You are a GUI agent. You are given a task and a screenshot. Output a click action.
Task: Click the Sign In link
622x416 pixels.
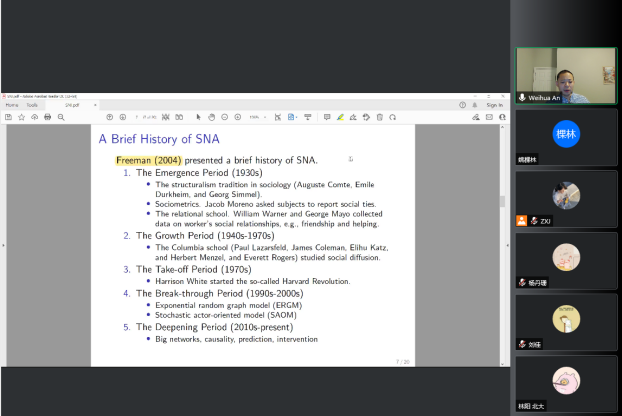click(x=495, y=105)
